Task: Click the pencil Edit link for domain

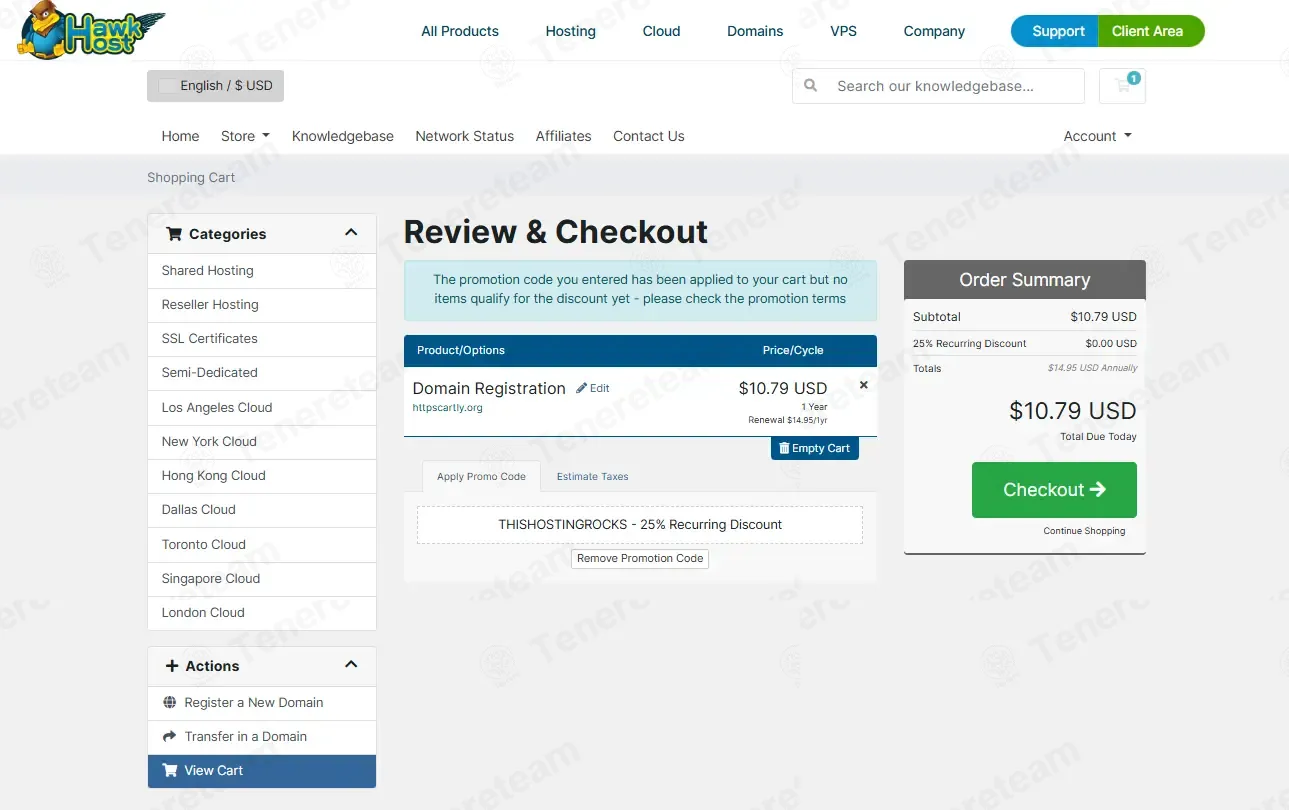Action: (x=593, y=388)
